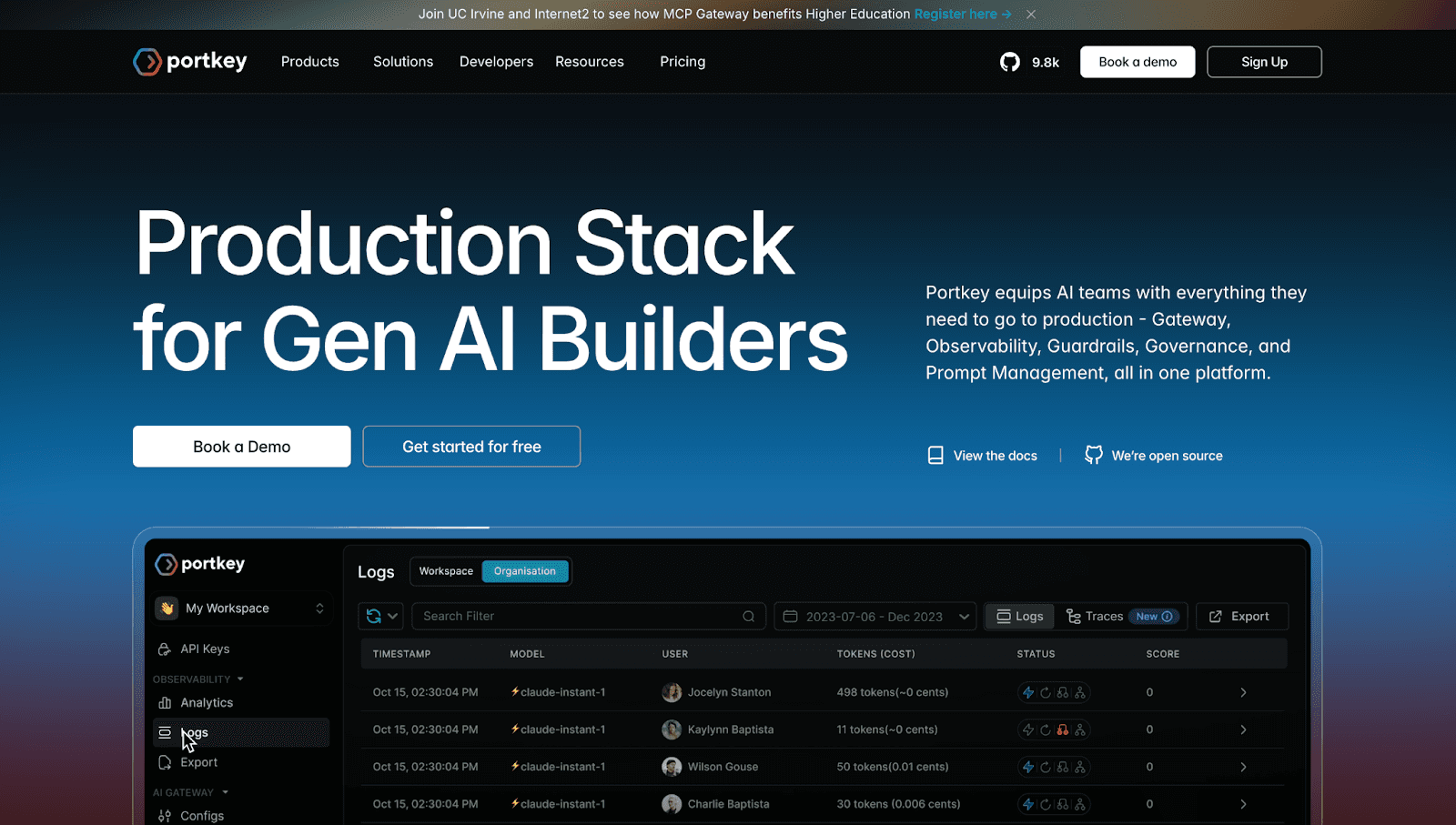This screenshot has width=1456, height=825.
Task: Click the "30 tokens (0.006 cents)" cell
Action: pyautogui.click(x=898, y=804)
